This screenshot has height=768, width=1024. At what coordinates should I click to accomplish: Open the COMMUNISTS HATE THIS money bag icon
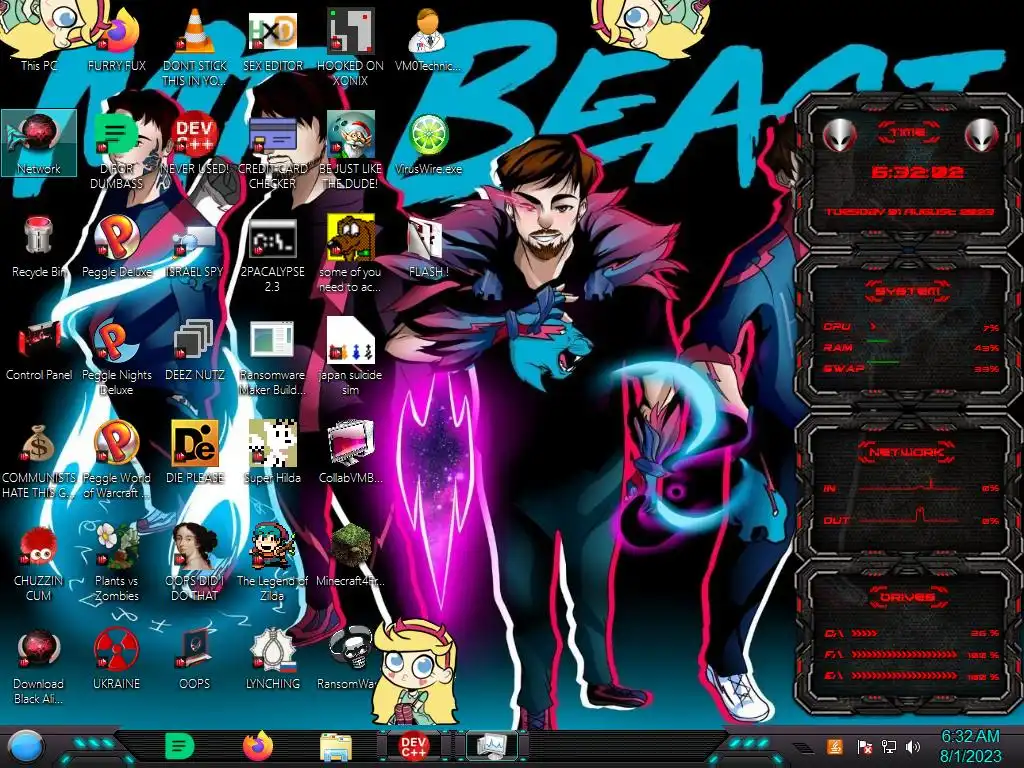coord(39,460)
